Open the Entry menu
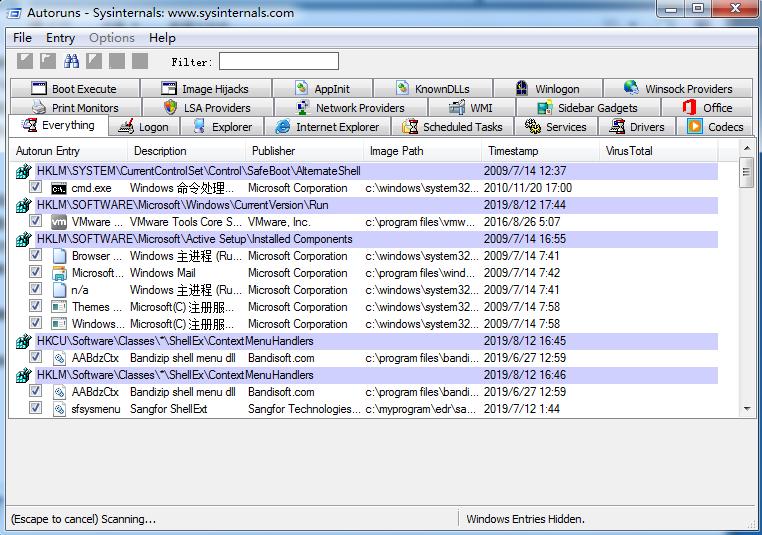This screenshot has width=762, height=535. [x=60, y=38]
